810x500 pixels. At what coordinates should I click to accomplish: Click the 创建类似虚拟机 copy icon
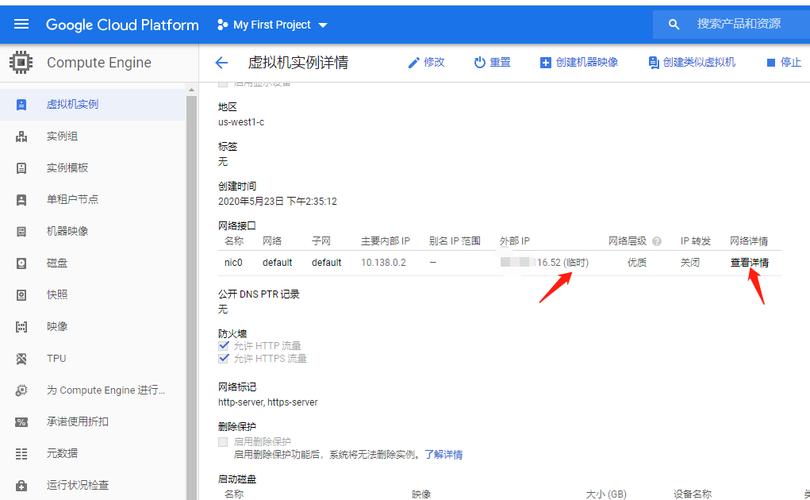point(653,62)
